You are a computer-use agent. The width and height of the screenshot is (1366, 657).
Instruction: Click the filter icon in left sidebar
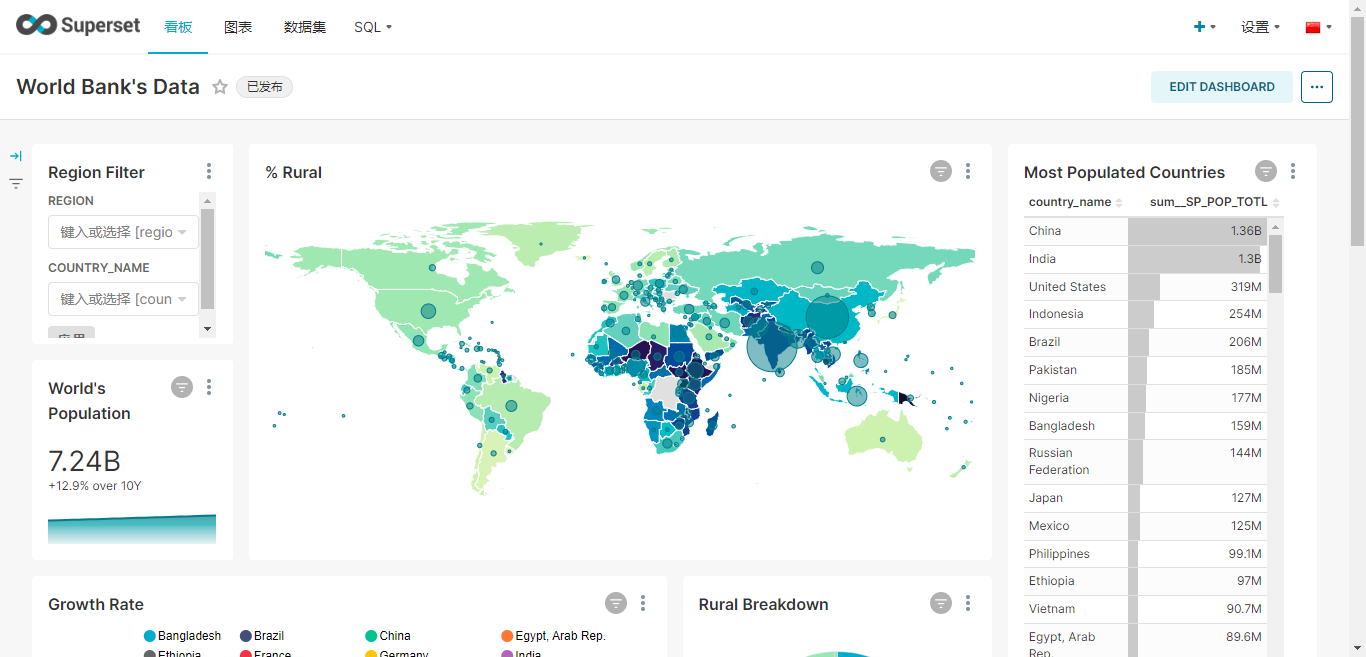point(16,183)
